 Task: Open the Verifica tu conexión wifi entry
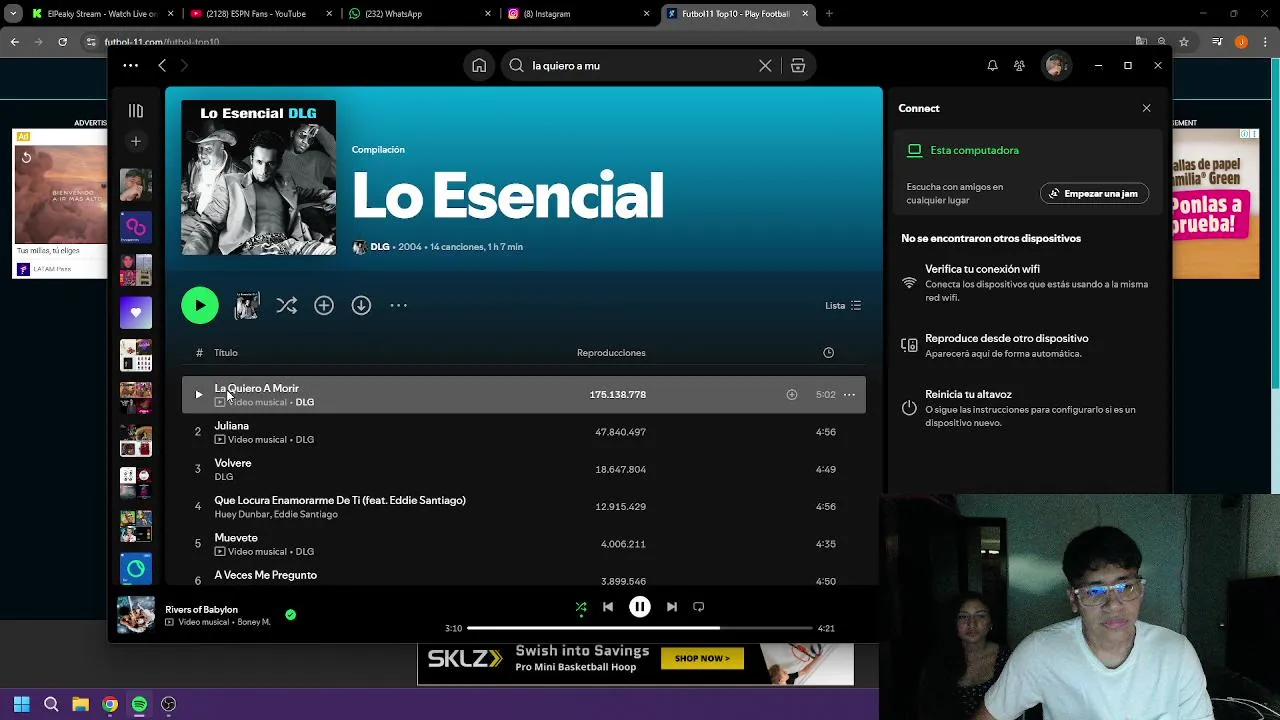pos(1025,283)
